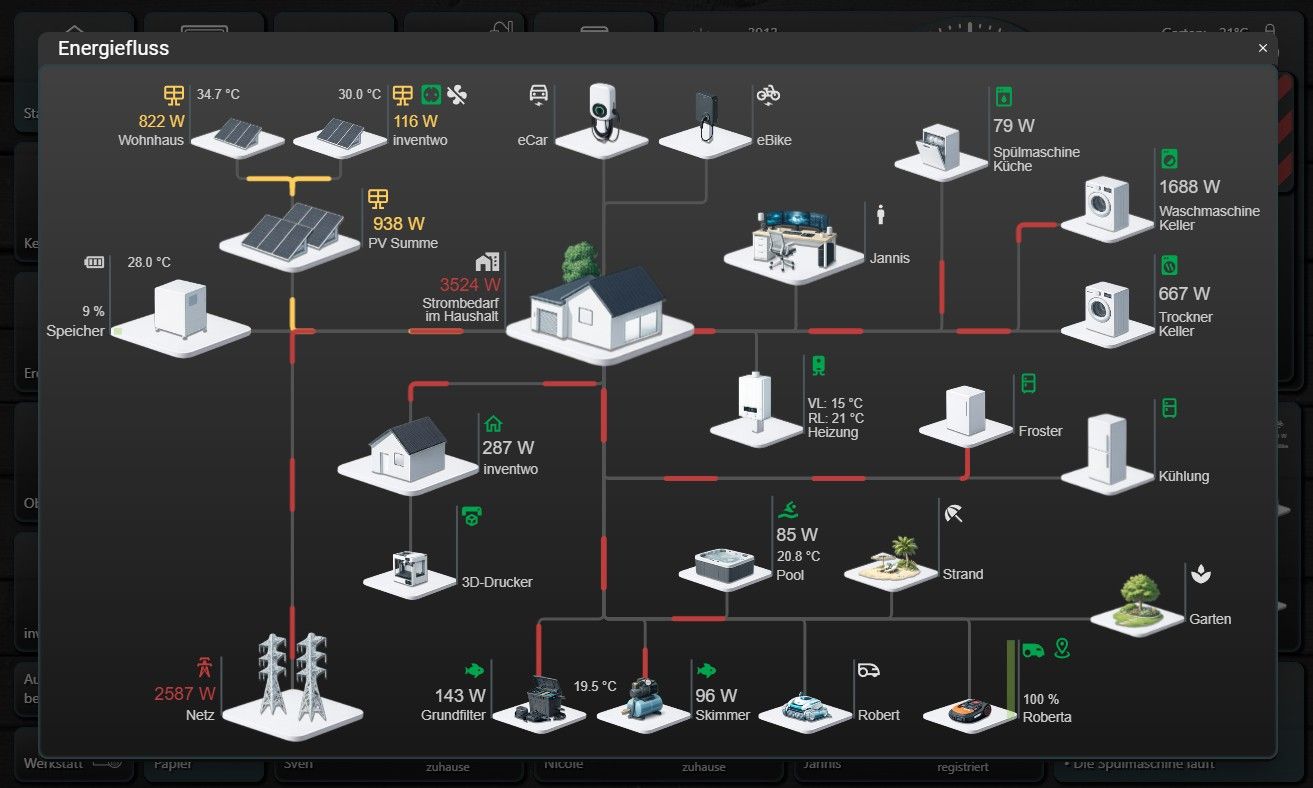Click the Heizung heating icon
This screenshot has height=788, width=1313.
pyautogui.click(x=818, y=365)
